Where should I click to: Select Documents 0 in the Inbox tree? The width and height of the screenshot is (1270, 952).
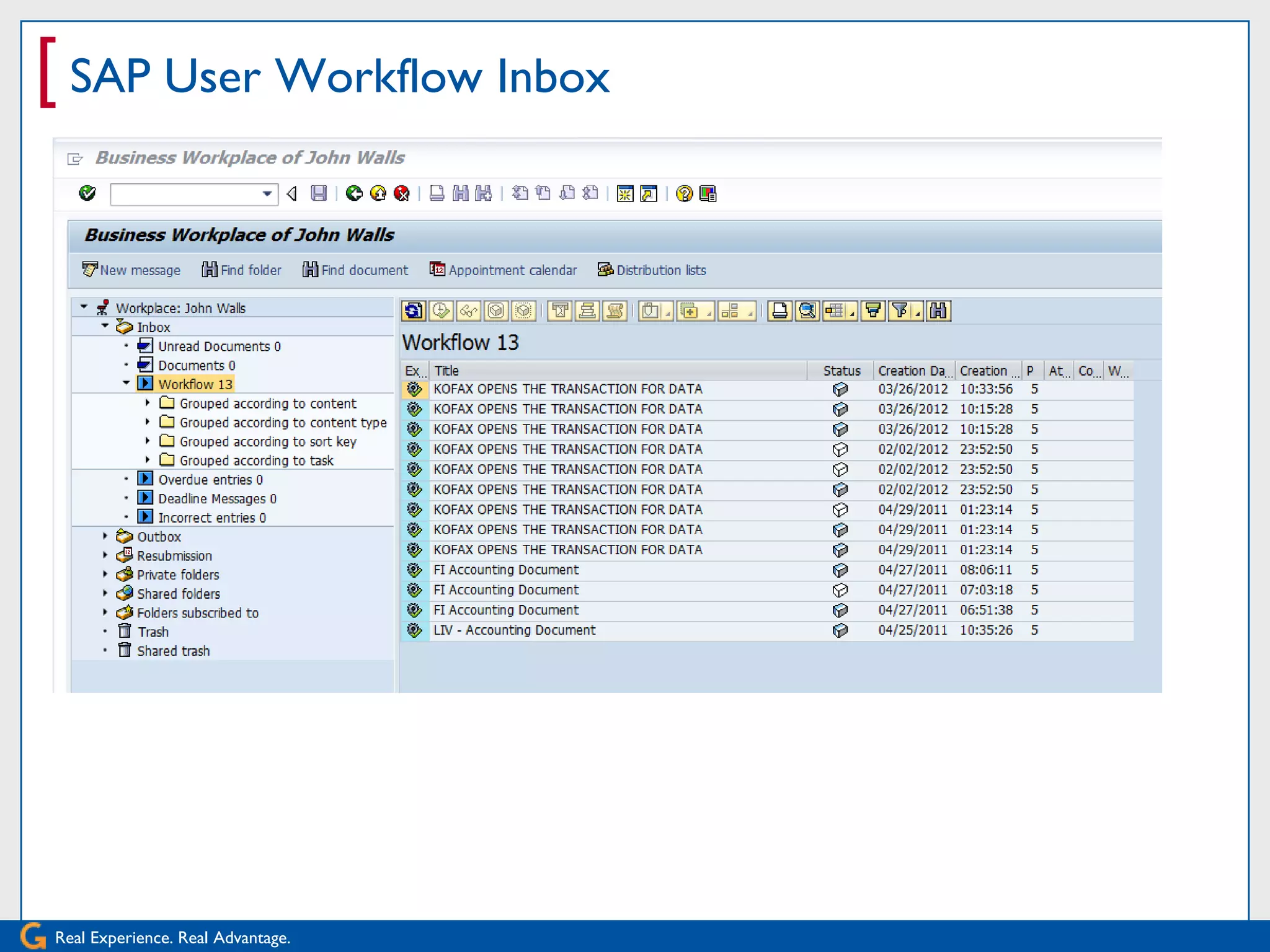click(x=197, y=366)
